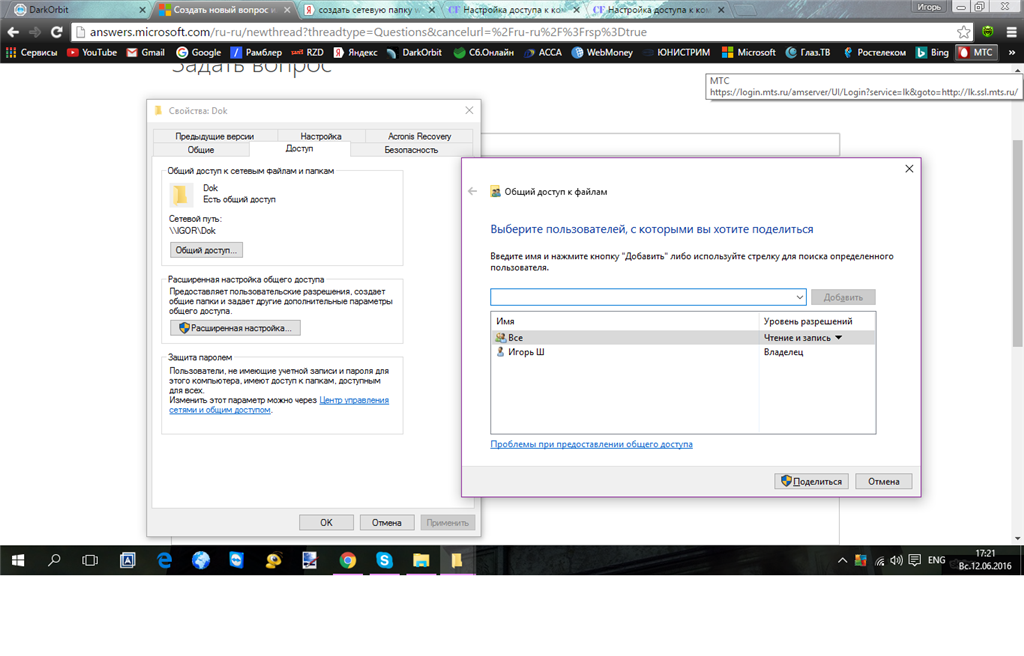Screen dimensions: 1024x656
Task: Click Отмена in Dok properties dialog
Action: click(x=387, y=523)
